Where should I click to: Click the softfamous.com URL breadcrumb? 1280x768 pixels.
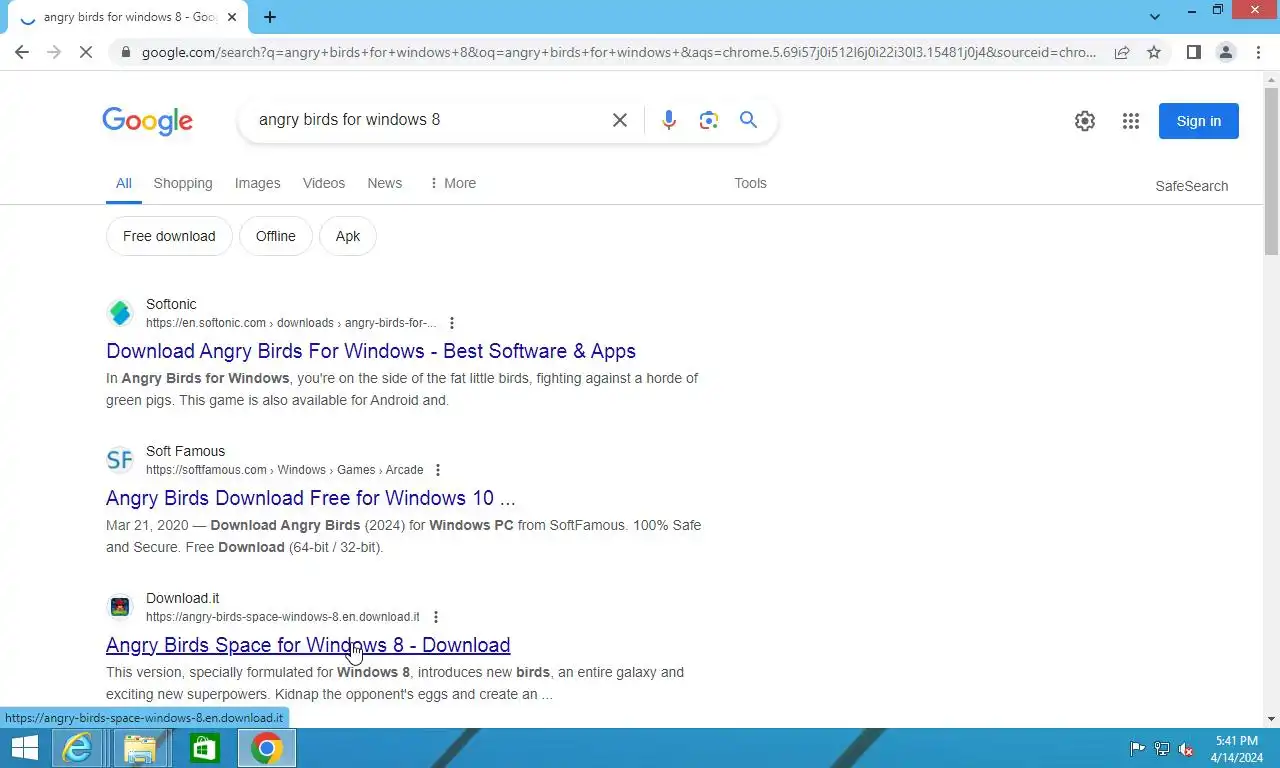pos(284,470)
